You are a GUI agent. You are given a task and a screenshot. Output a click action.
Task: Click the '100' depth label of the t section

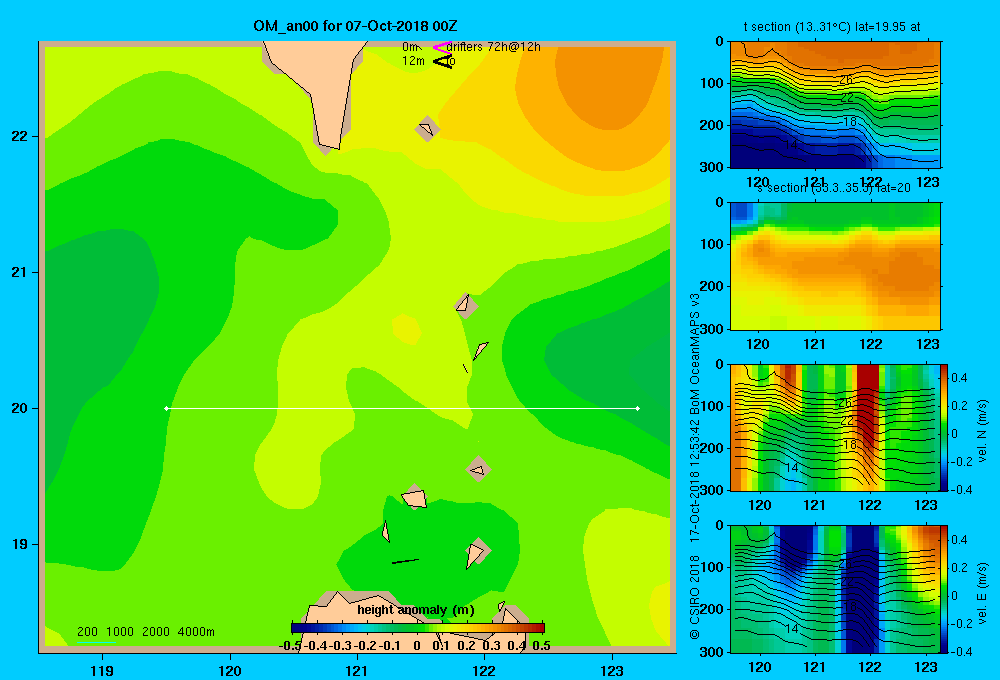(711, 83)
